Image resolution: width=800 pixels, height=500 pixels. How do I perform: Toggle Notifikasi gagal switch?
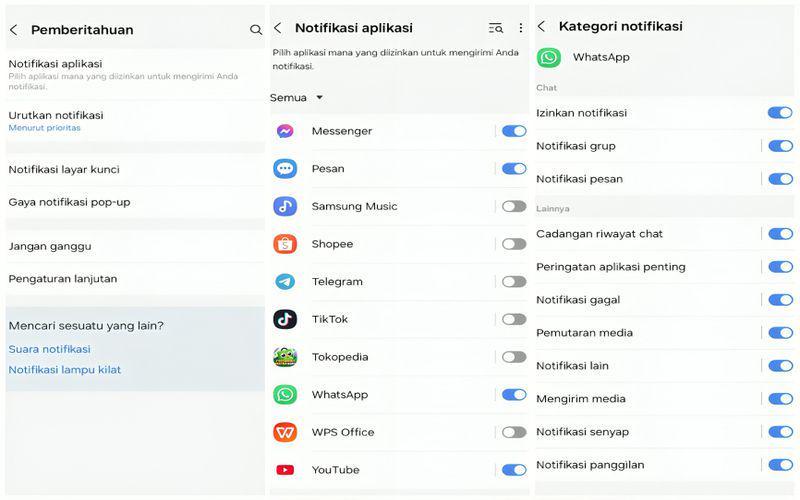tap(780, 300)
